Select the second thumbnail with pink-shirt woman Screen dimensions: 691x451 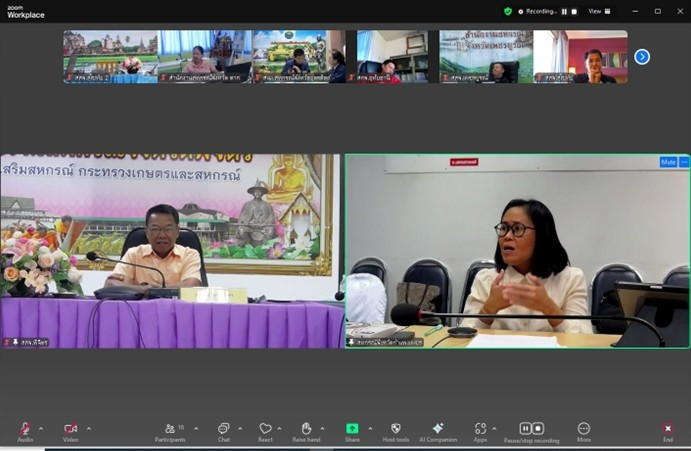(204, 56)
